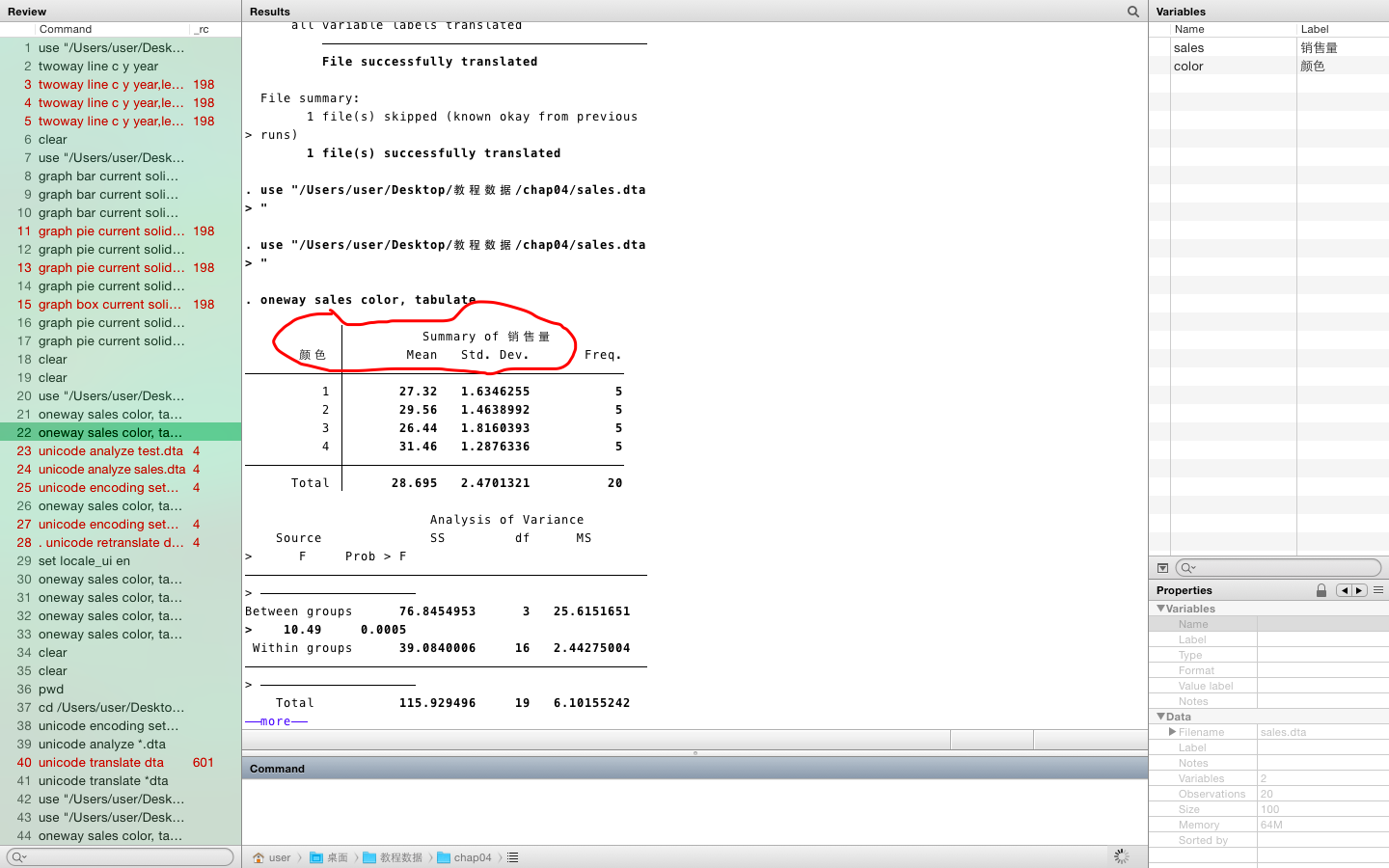Click in the Command input area
The height and width of the screenshot is (868, 1389).
click(x=694, y=810)
